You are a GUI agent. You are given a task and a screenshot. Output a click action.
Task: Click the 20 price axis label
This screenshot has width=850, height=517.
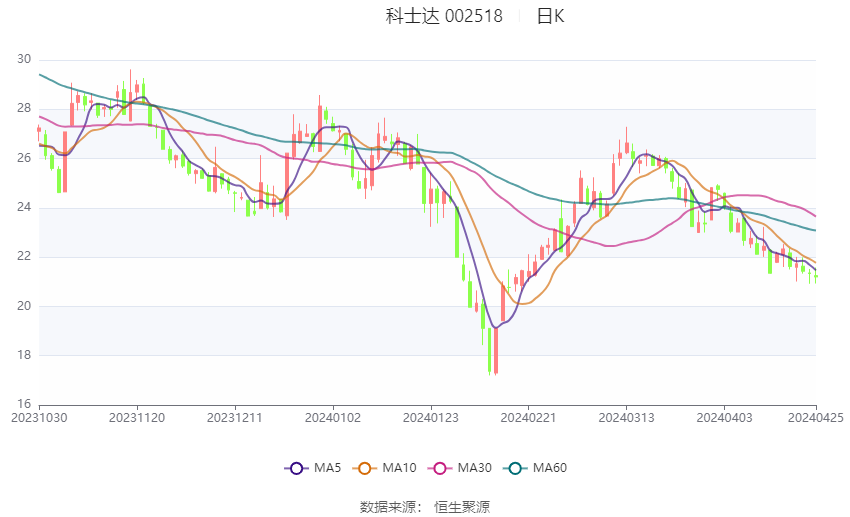tap(24, 306)
